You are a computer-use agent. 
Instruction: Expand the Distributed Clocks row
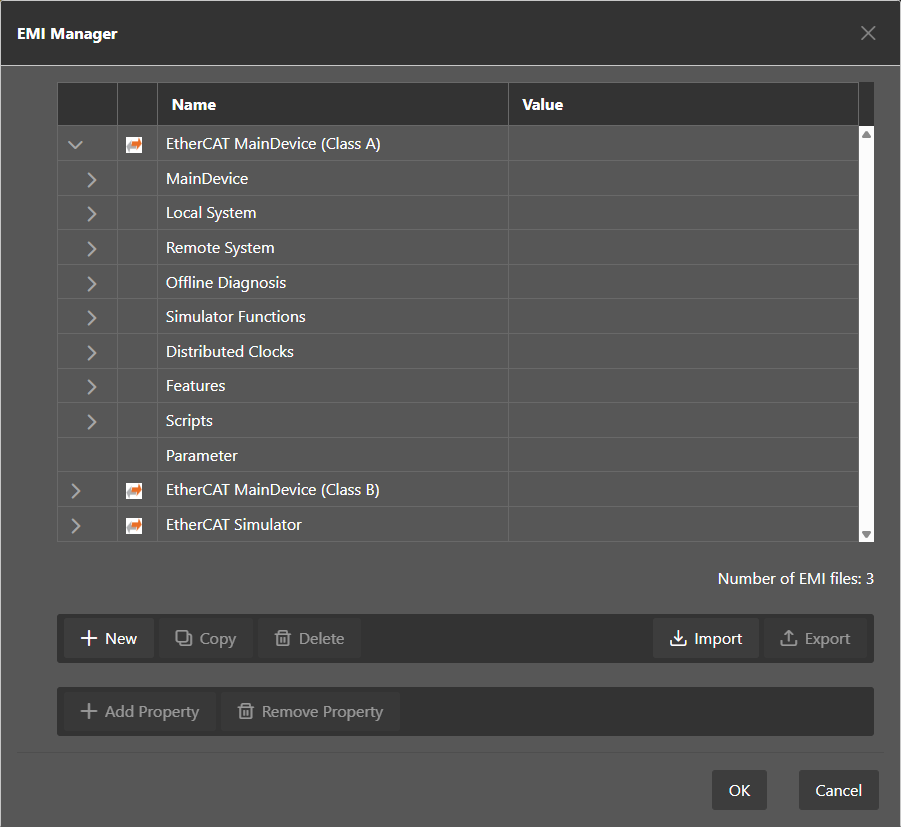[x=91, y=352]
